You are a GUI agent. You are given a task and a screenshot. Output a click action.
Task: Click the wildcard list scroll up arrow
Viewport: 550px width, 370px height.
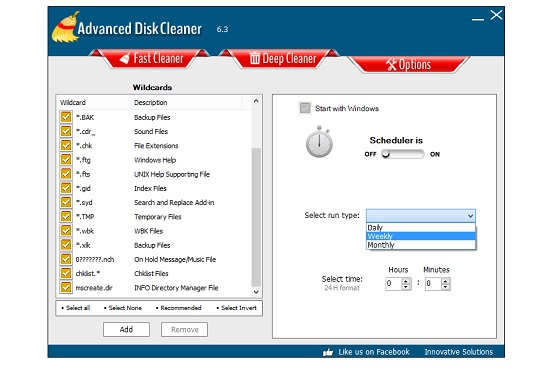(x=256, y=101)
